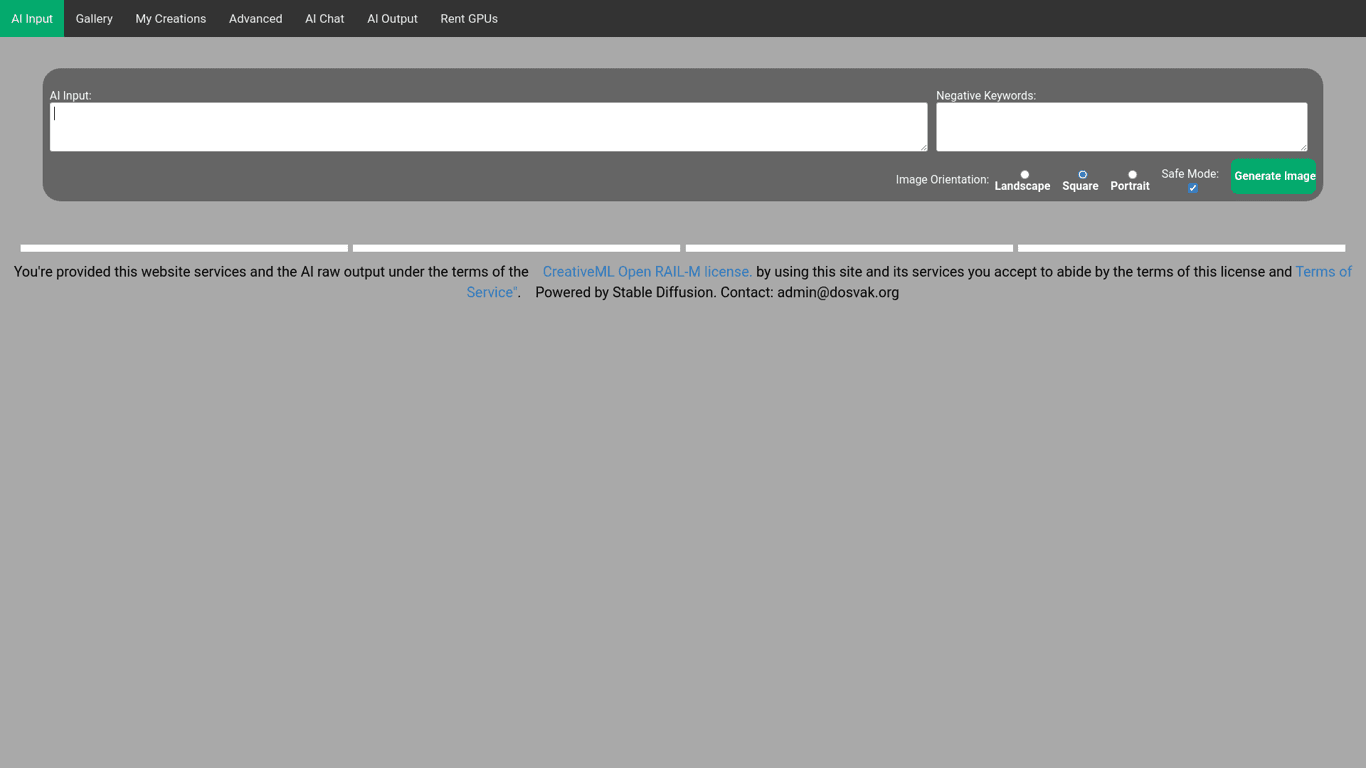Disable the Safe Mode checkbox
The width and height of the screenshot is (1366, 768).
coord(1192,188)
